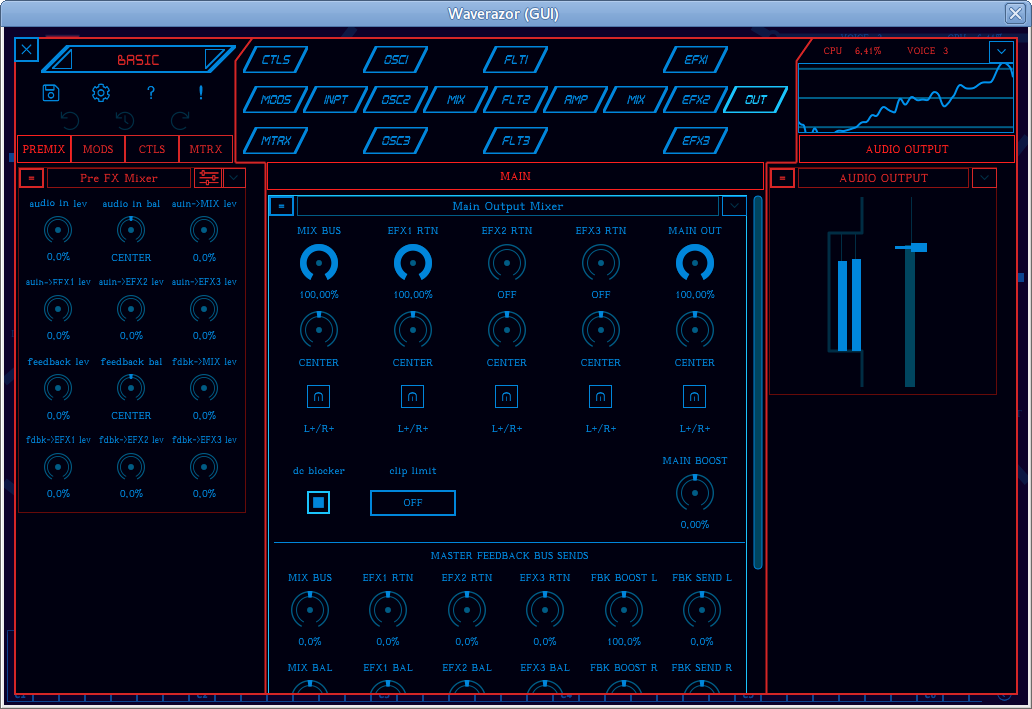The height and width of the screenshot is (709, 1032).
Task: Disable the dc blocker checkbox
Action: coord(319,503)
